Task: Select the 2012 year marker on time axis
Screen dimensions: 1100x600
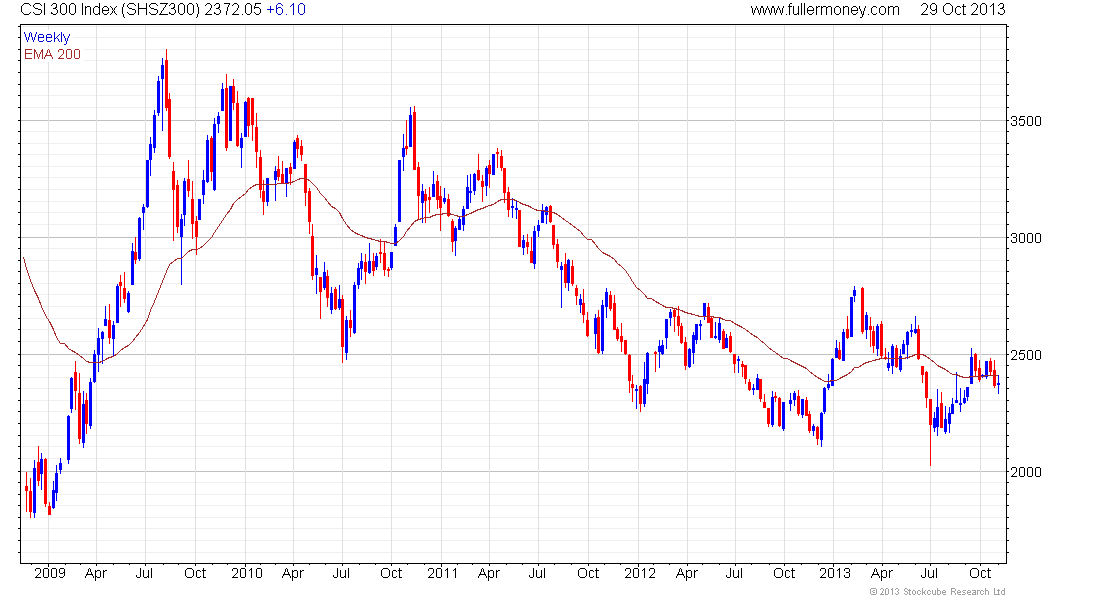Action: [x=639, y=573]
